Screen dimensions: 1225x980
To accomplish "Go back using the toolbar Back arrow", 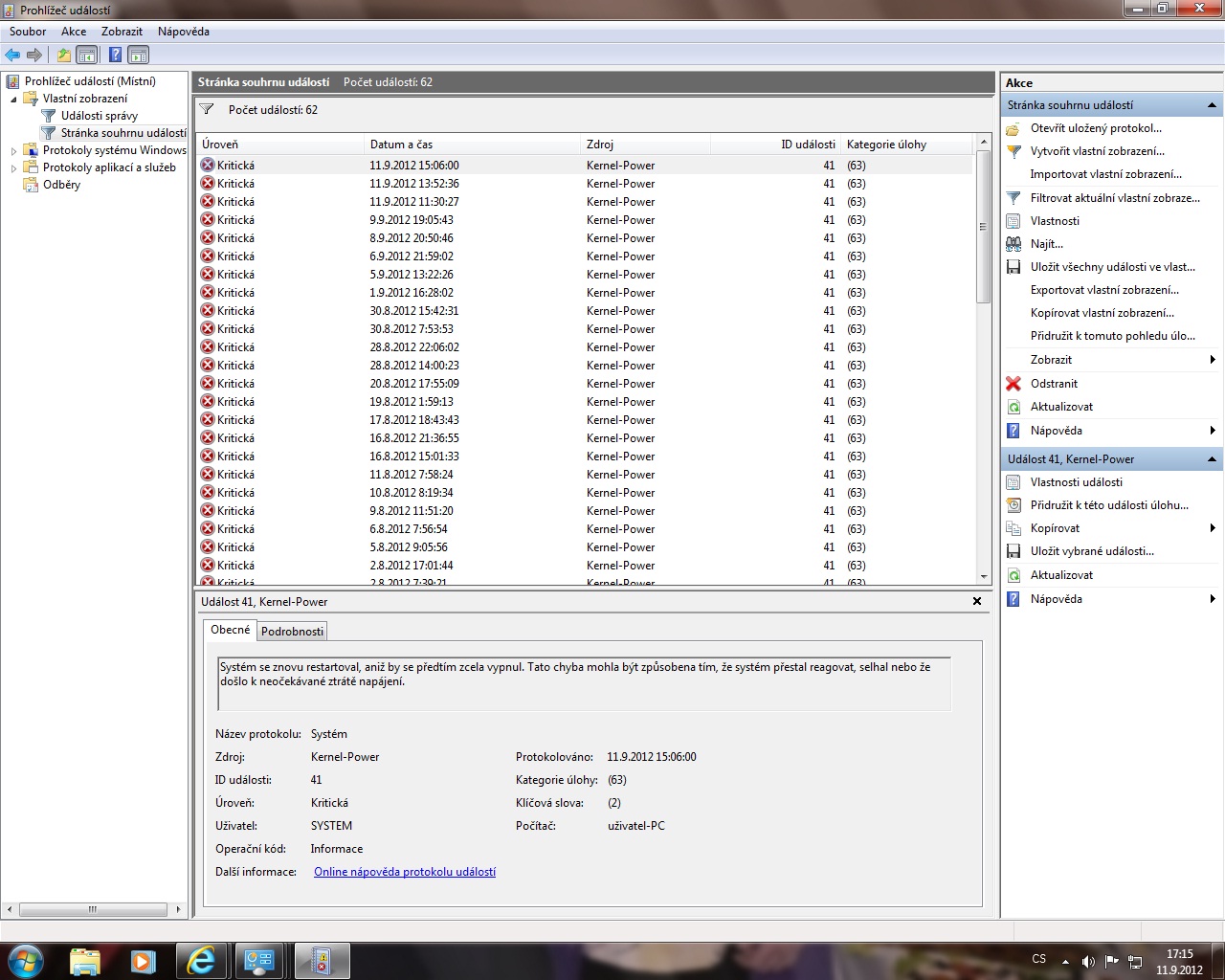I will click(x=12, y=55).
